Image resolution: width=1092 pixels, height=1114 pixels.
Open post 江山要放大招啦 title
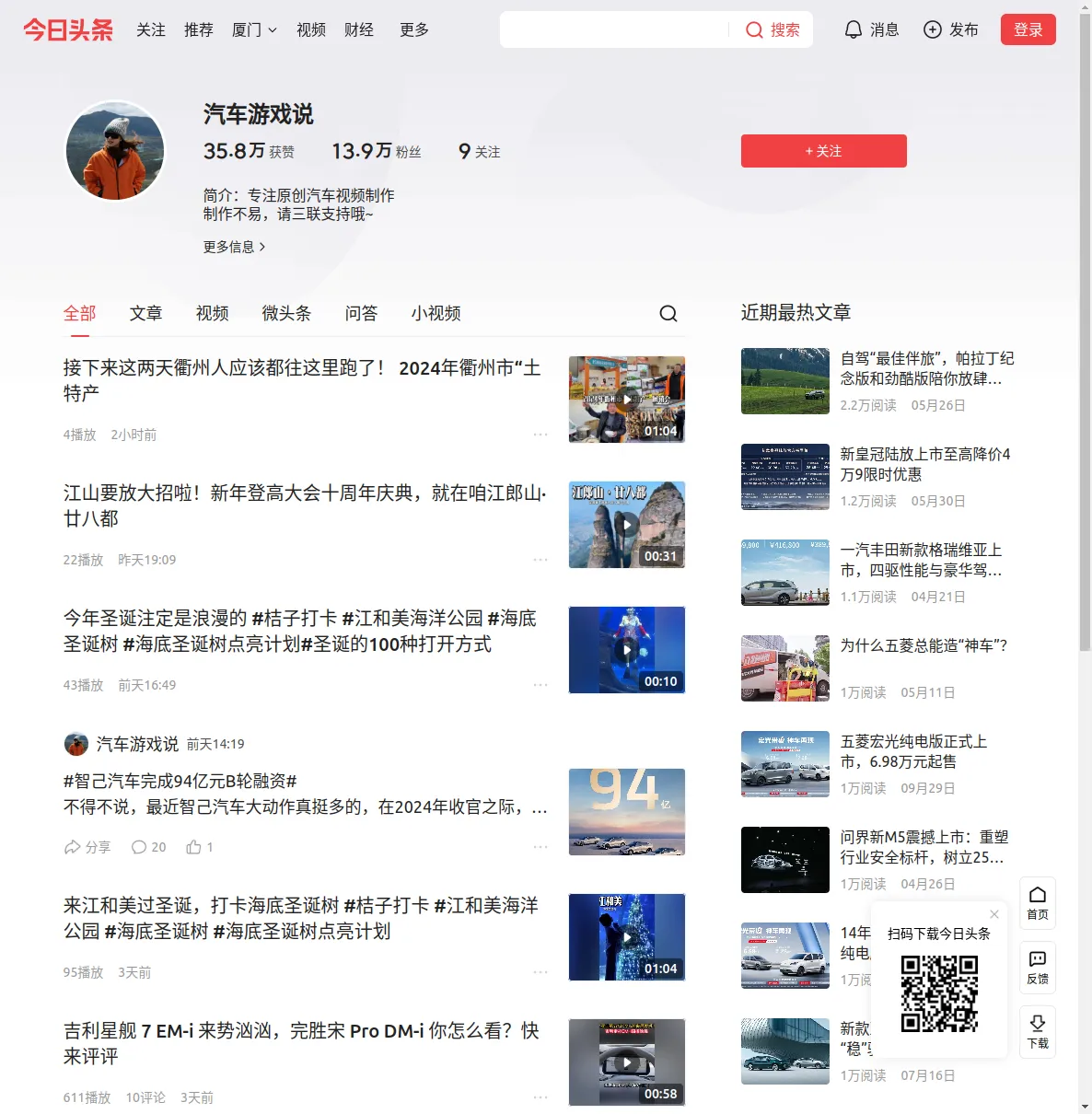pos(305,506)
